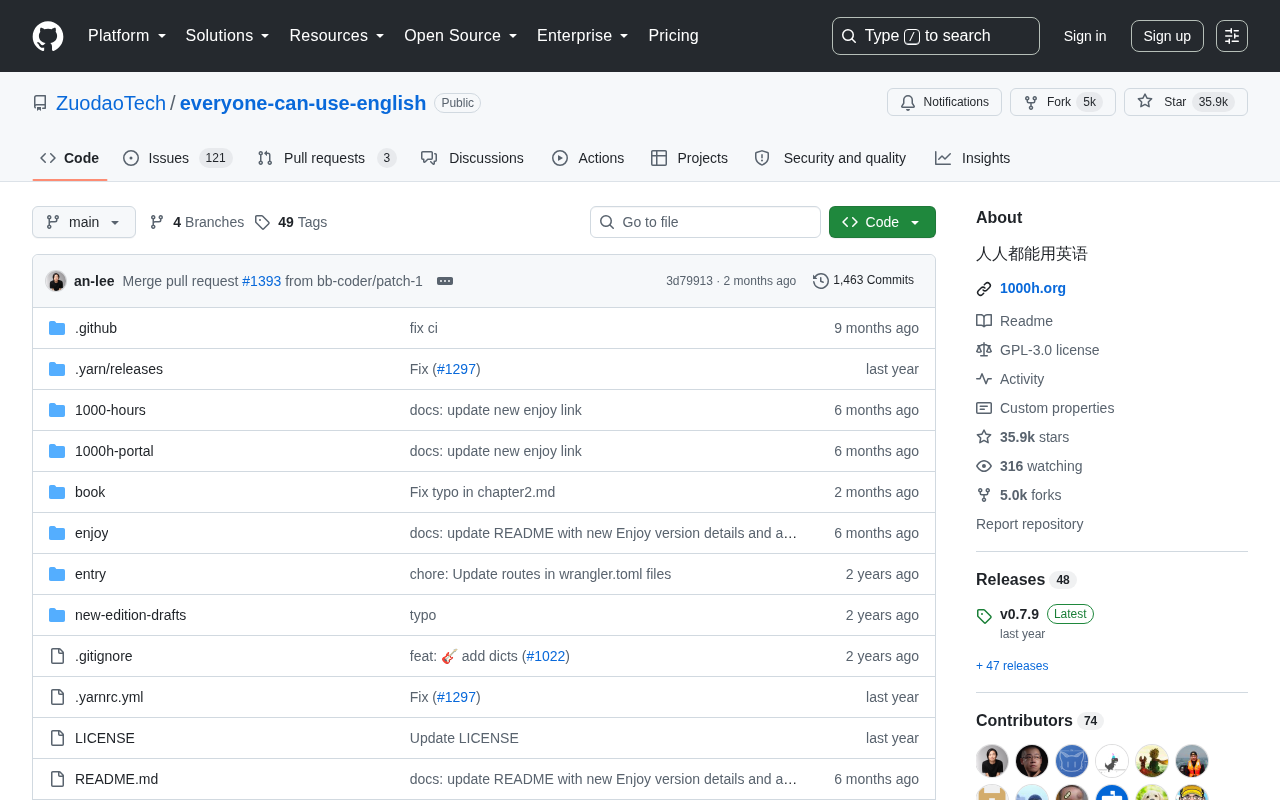The width and height of the screenshot is (1280, 800).
Task: Open the #1022 link in .gitignore row
Action: [546, 656]
